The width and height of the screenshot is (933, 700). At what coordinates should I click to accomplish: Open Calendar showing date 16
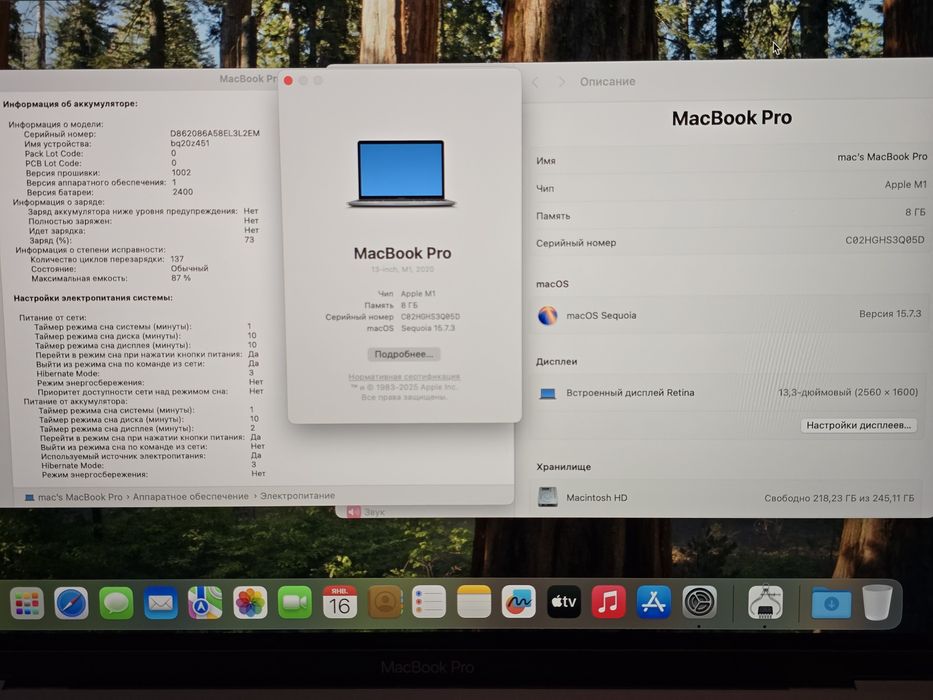(x=340, y=602)
